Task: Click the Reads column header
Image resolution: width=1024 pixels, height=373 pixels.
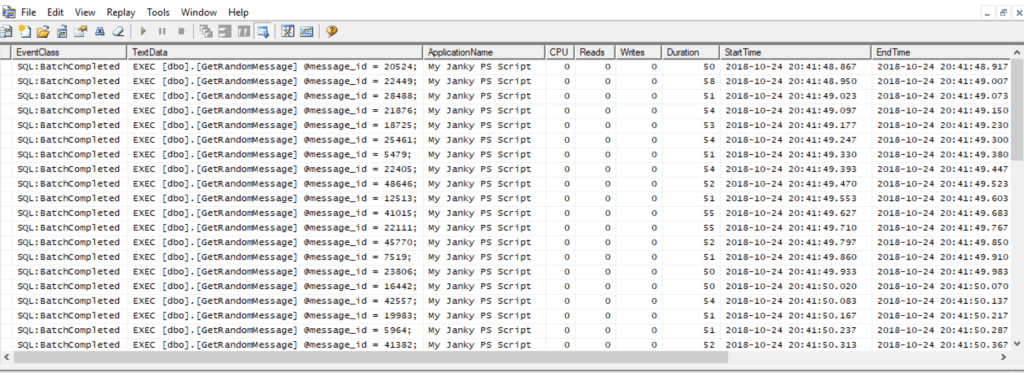Action: (x=594, y=52)
